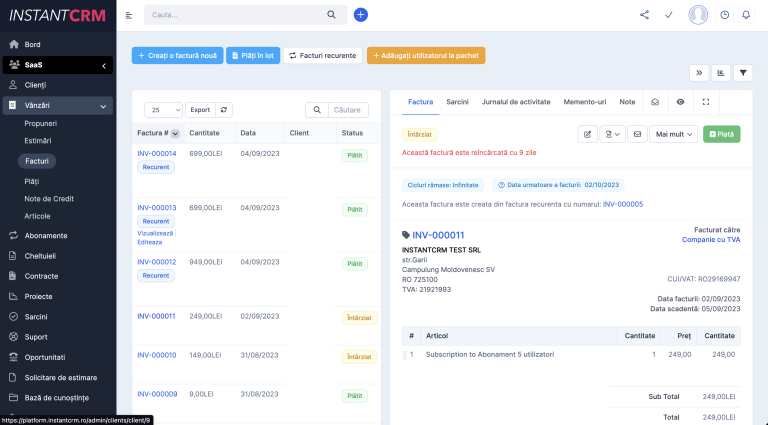Reload the invoice table with refresh icon
Screen dimensions: 768x425
click(x=224, y=110)
